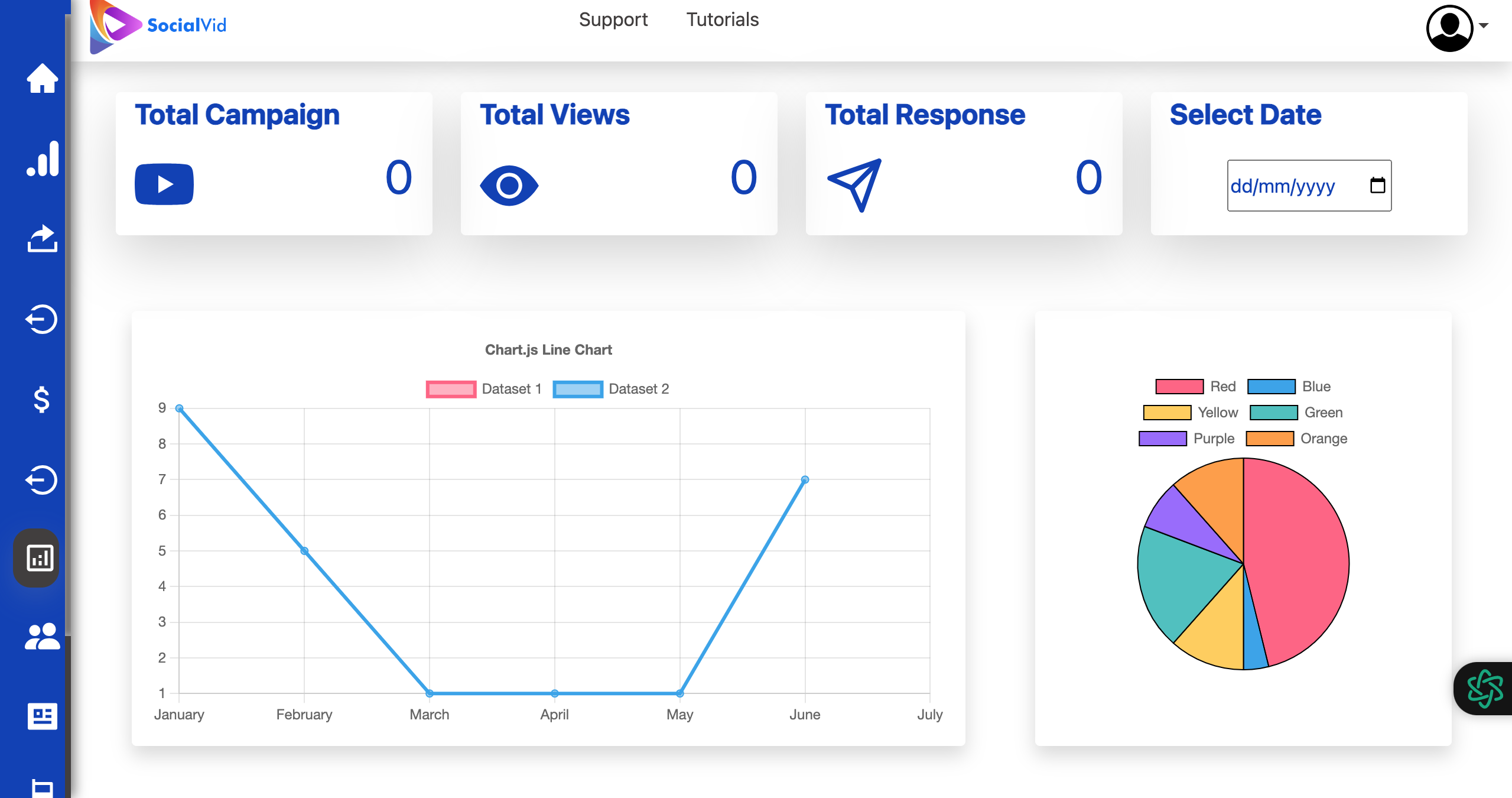Open the Support menu item

click(613, 20)
